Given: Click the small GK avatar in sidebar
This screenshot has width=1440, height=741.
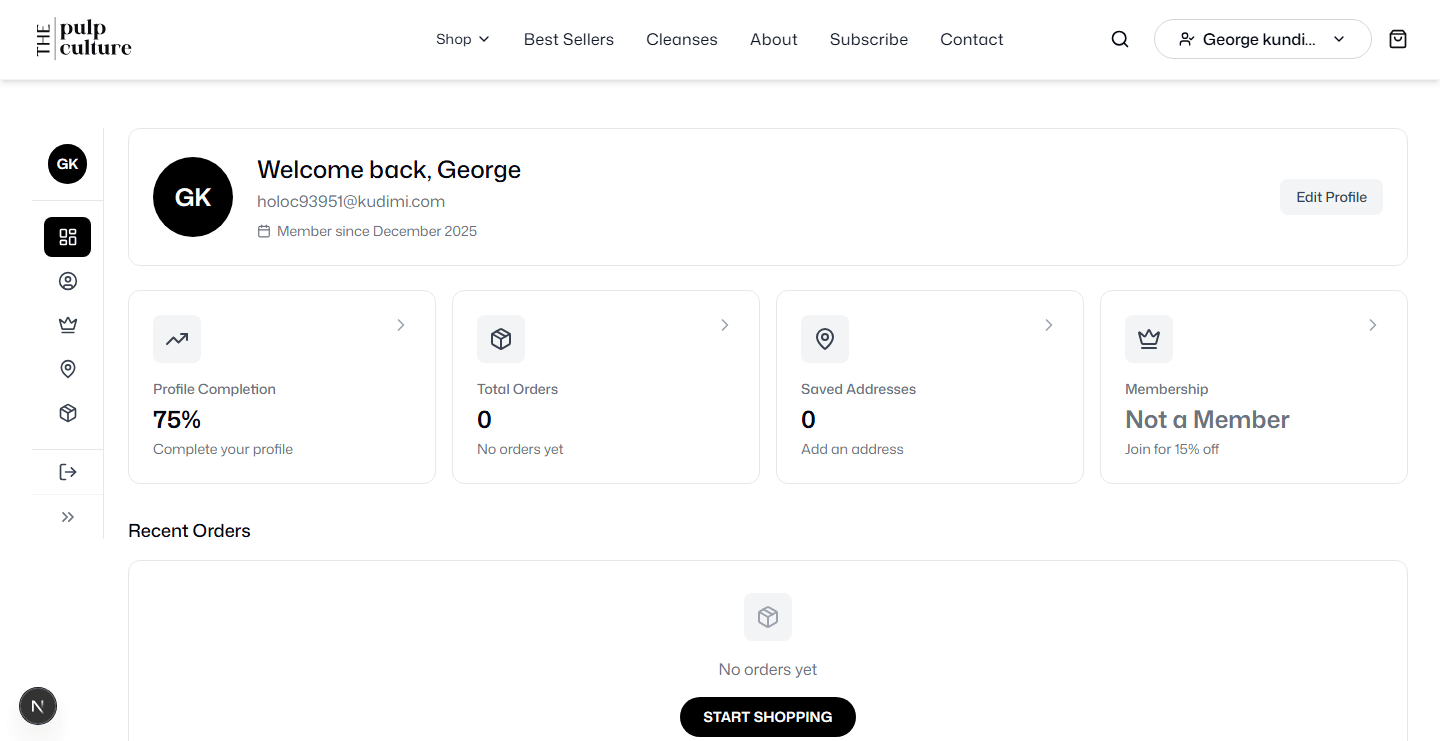Looking at the screenshot, I should point(68,164).
